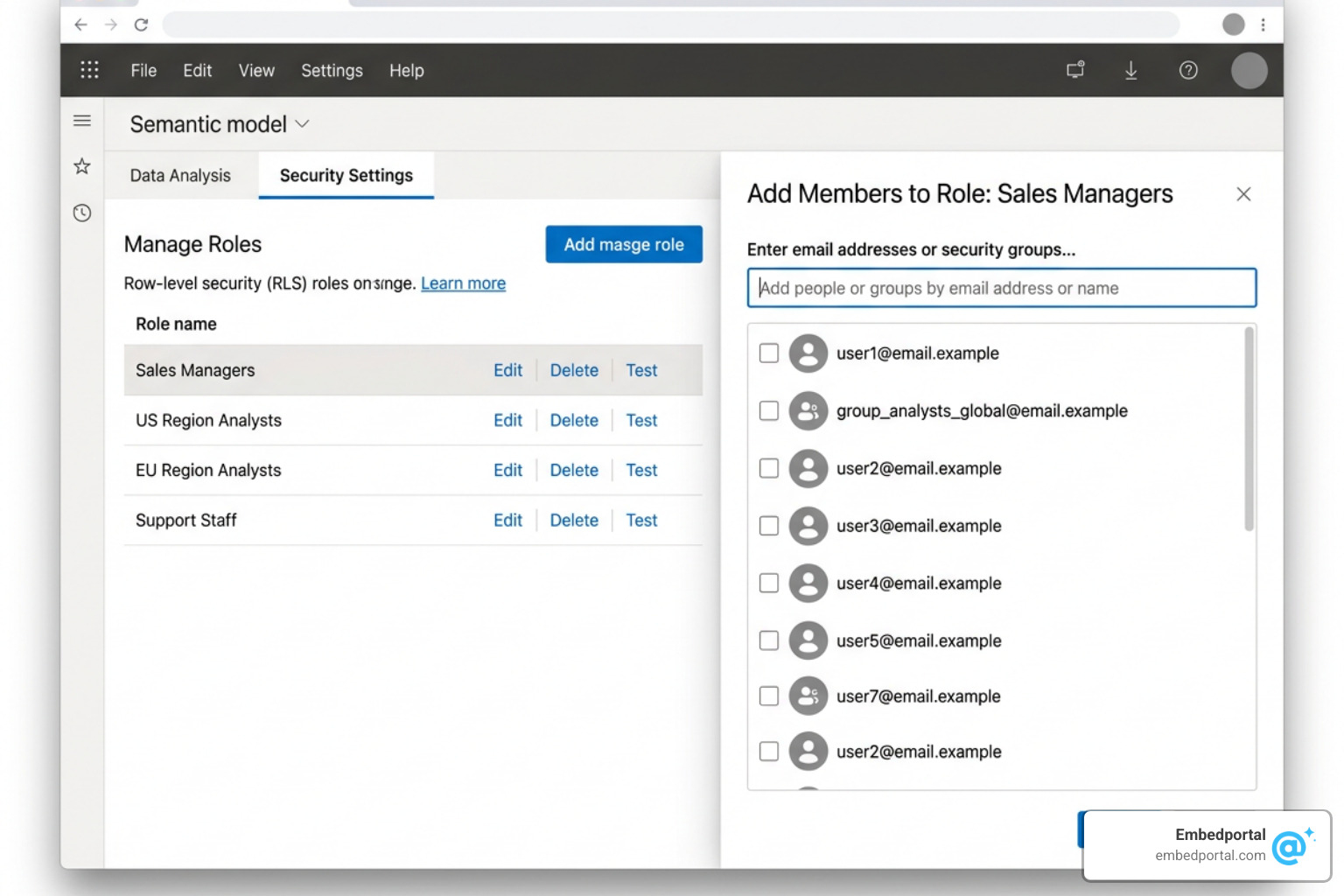This screenshot has height=896, width=1344.
Task: Click the download arrow icon
Action: 1130,70
